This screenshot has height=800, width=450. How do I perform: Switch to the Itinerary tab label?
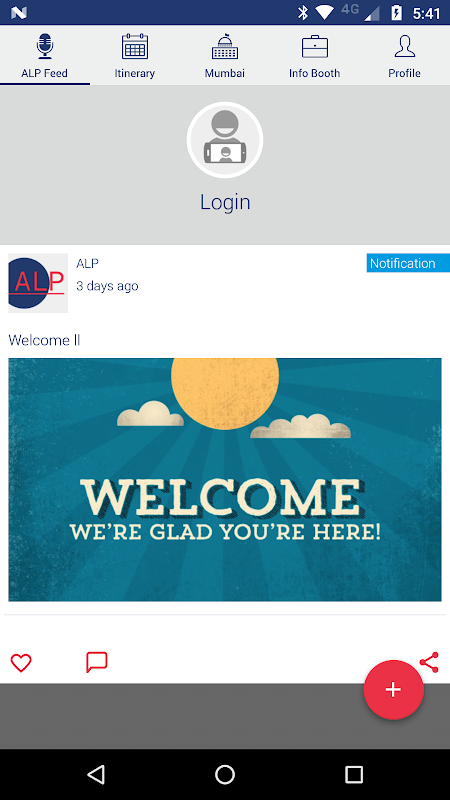(135, 73)
